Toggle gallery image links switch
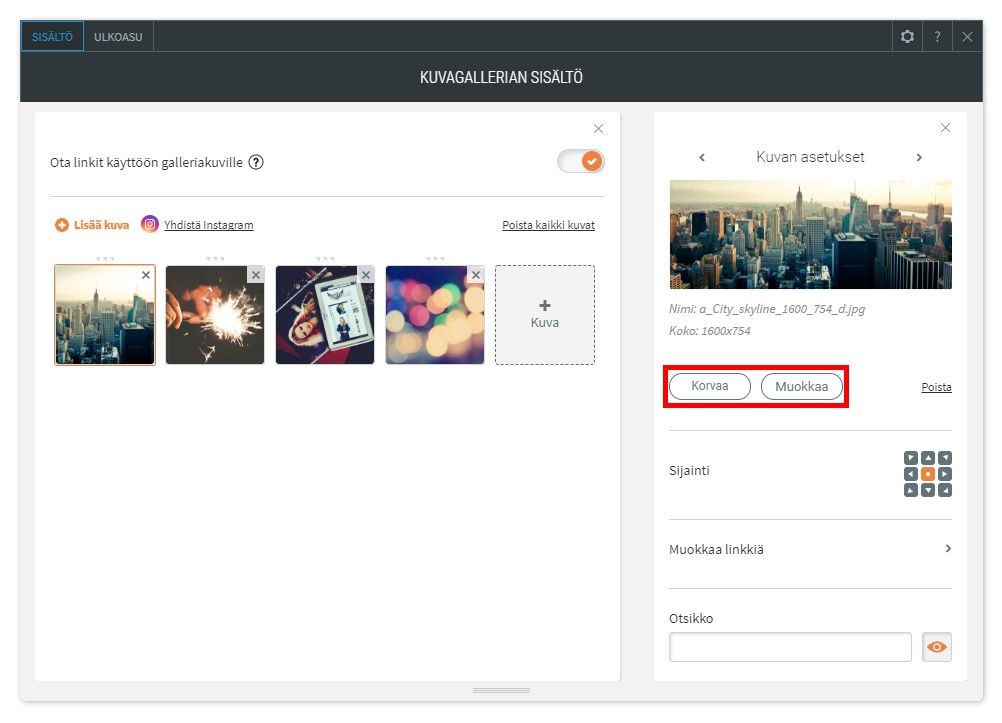Image resolution: width=1002 pixels, height=723 pixels. click(581, 161)
